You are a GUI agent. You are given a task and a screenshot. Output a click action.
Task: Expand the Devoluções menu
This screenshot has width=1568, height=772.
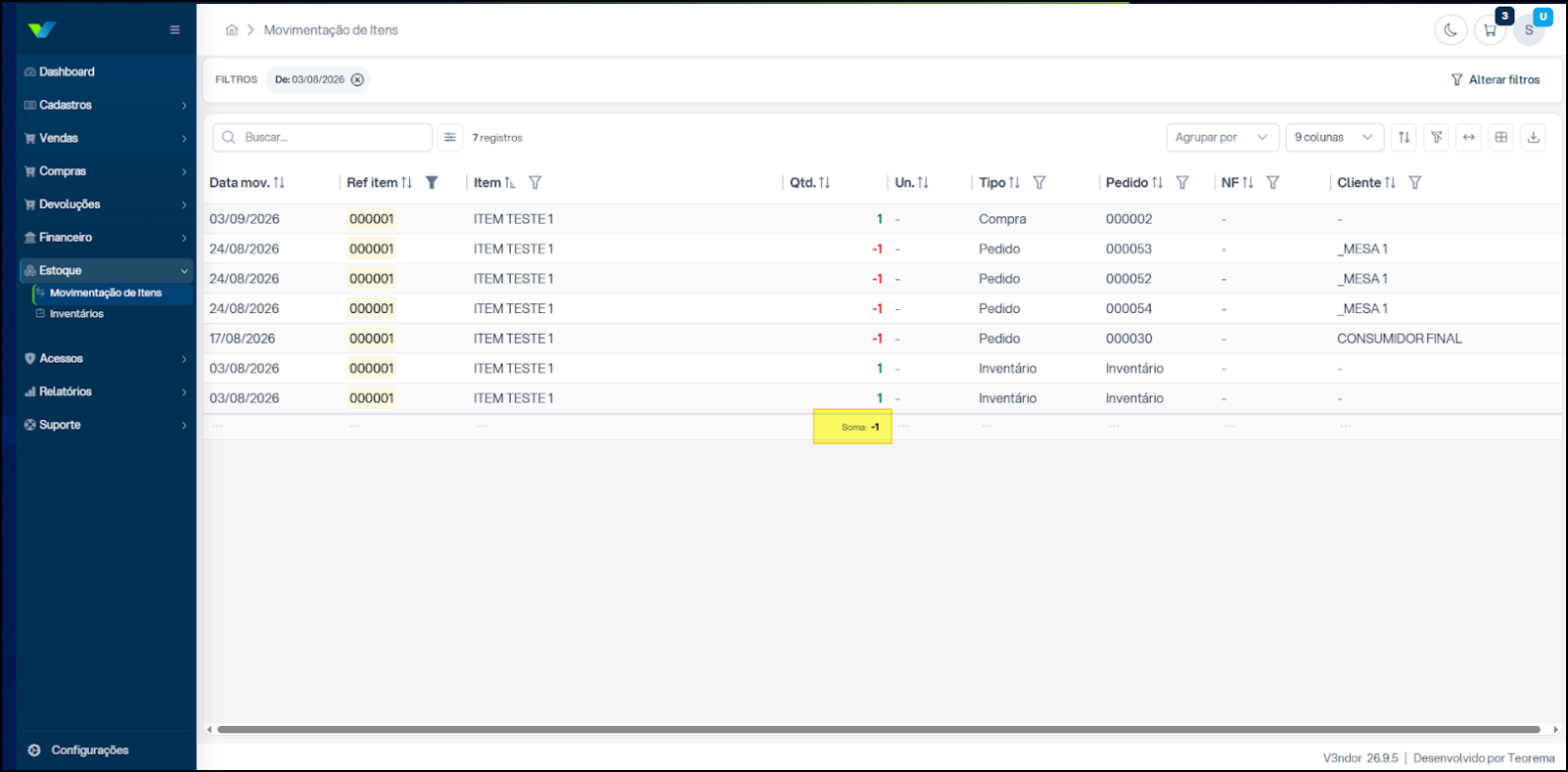pos(106,205)
